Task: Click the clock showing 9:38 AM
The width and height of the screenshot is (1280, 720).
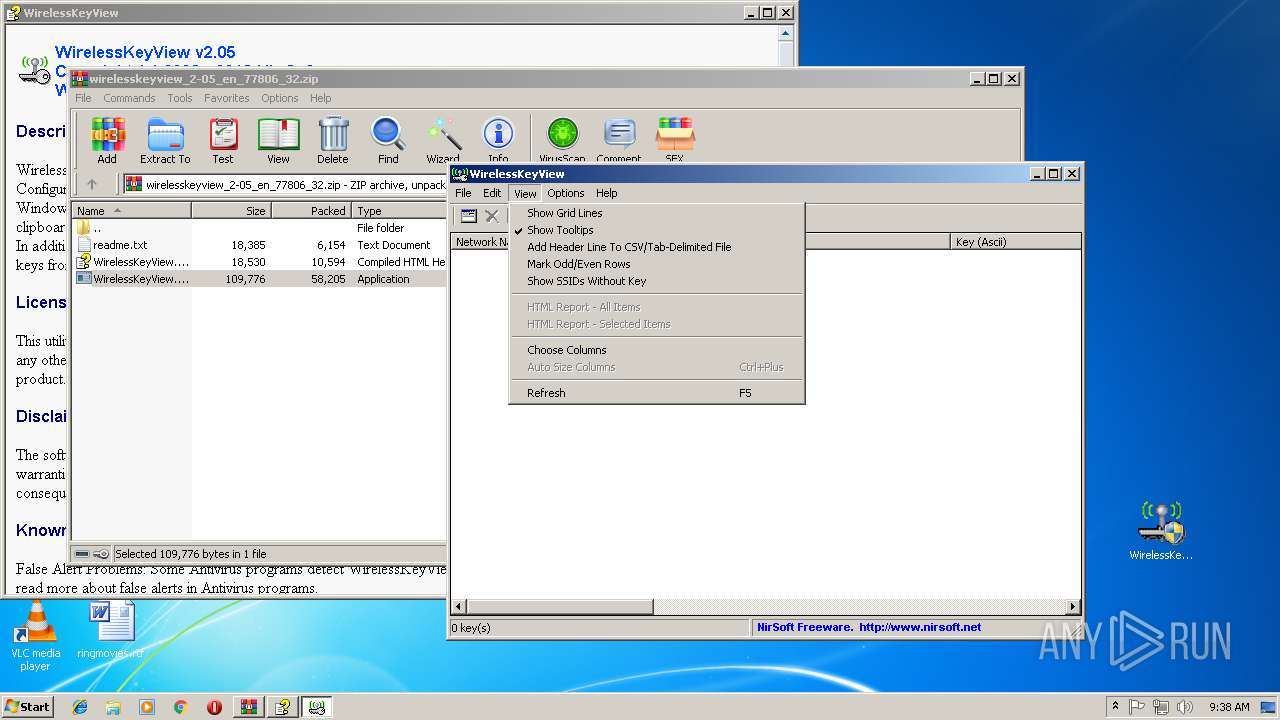Action: (x=1229, y=707)
